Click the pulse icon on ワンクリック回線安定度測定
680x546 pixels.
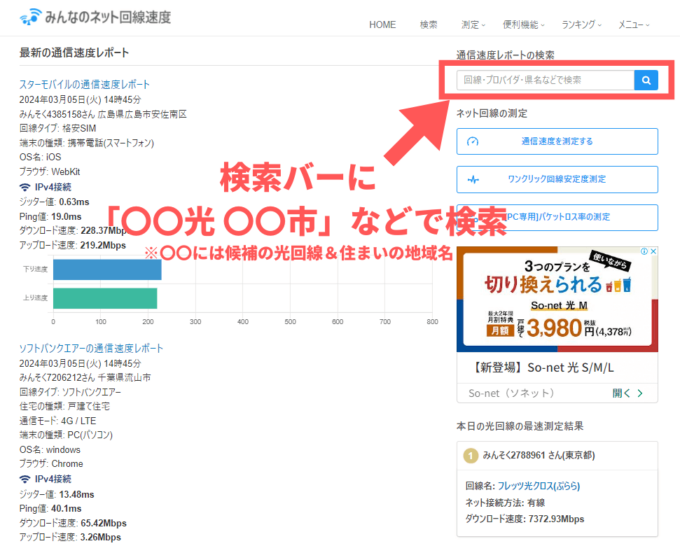[473, 180]
